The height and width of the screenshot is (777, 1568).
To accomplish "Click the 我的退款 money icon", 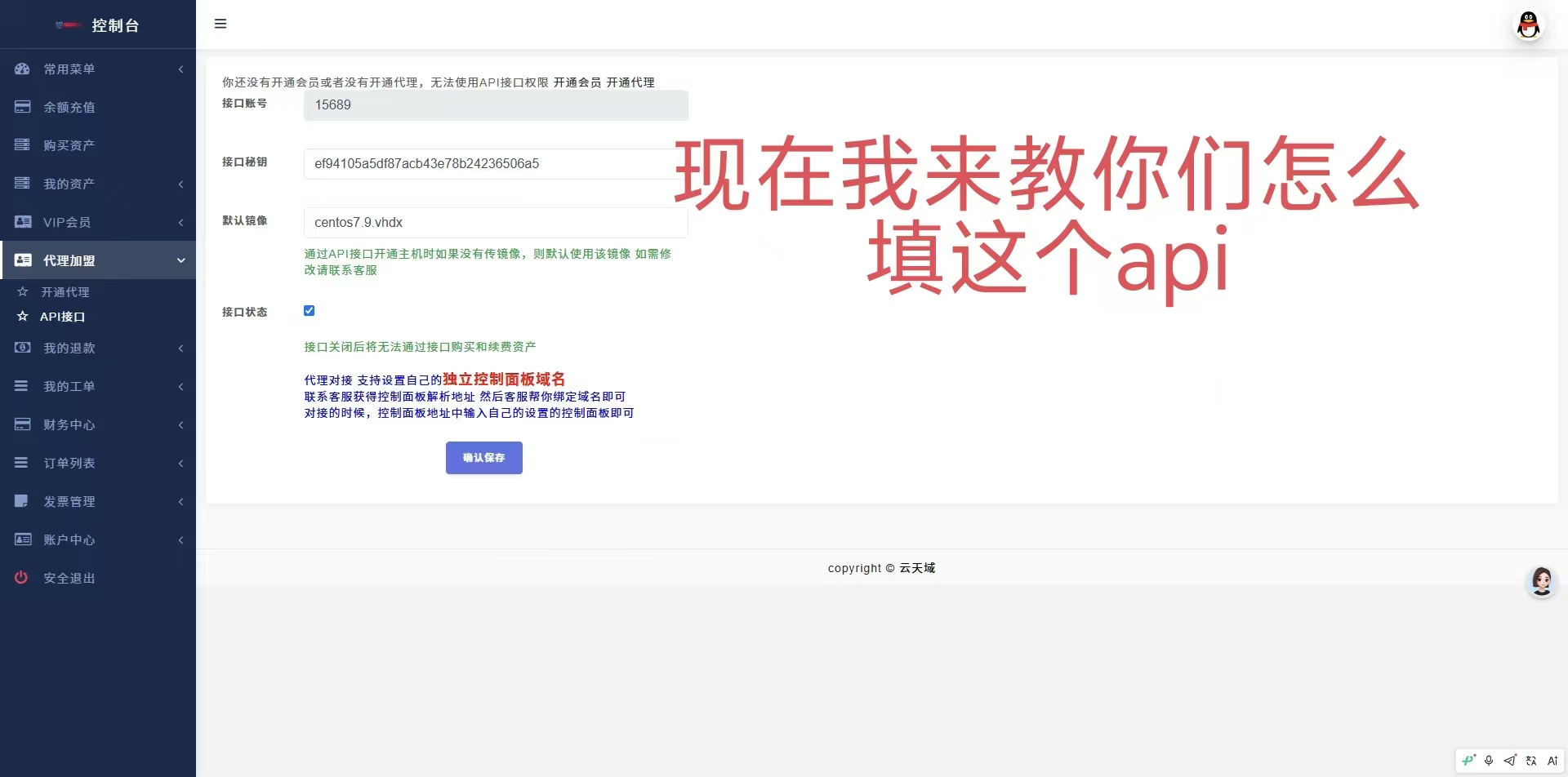I will tap(23, 348).
